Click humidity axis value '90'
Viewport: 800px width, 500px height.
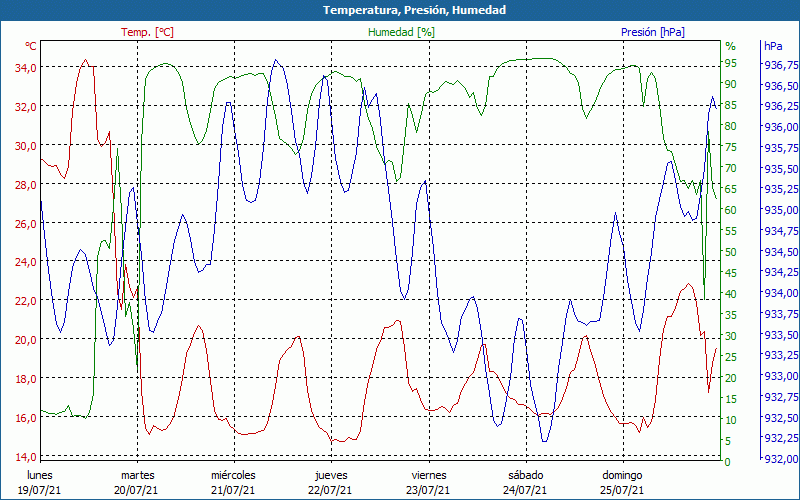click(x=731, y=84)
